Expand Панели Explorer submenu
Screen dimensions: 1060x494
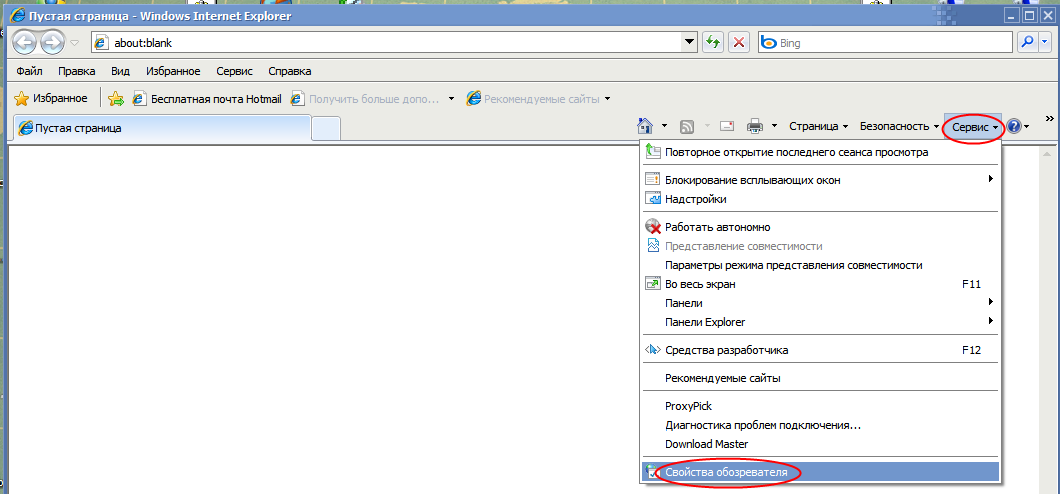click(820, 322)
